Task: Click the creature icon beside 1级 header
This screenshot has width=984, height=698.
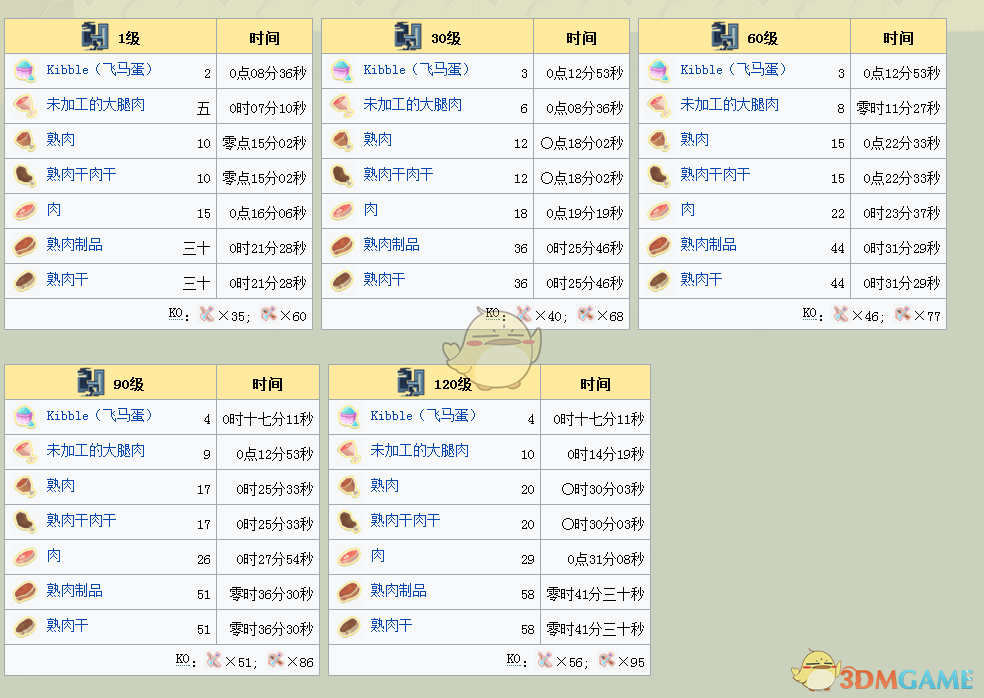Action: pos(95,36)
